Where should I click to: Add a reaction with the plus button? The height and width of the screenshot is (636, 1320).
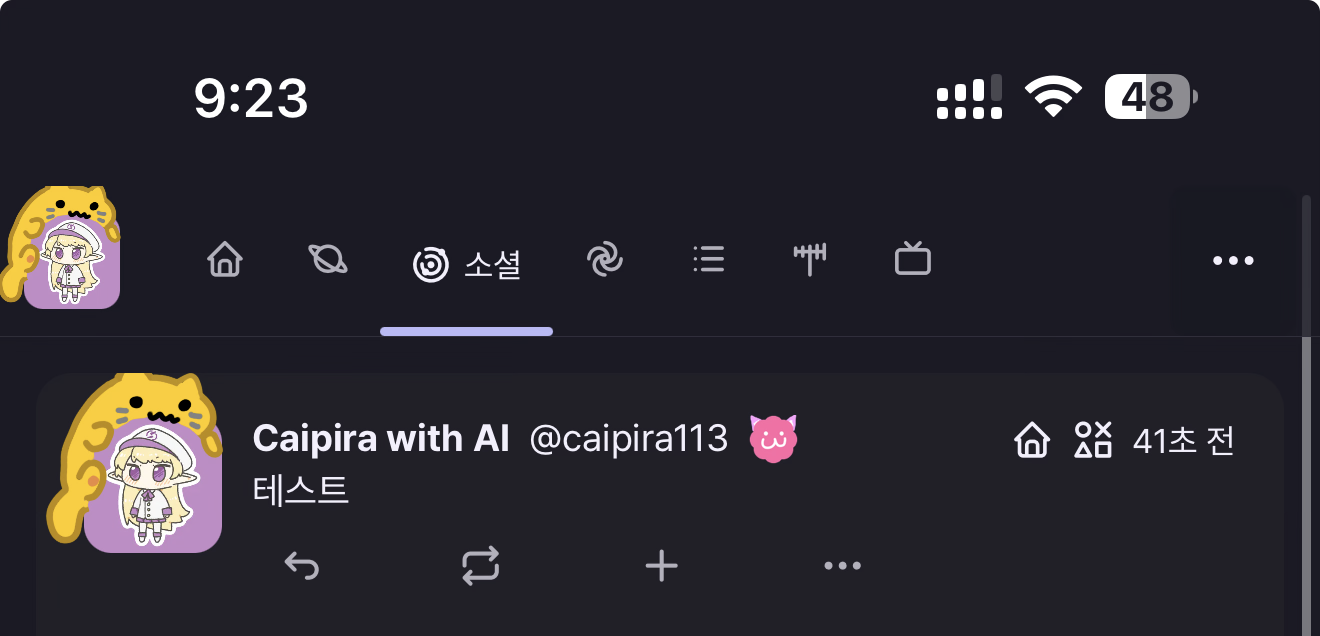661,566
